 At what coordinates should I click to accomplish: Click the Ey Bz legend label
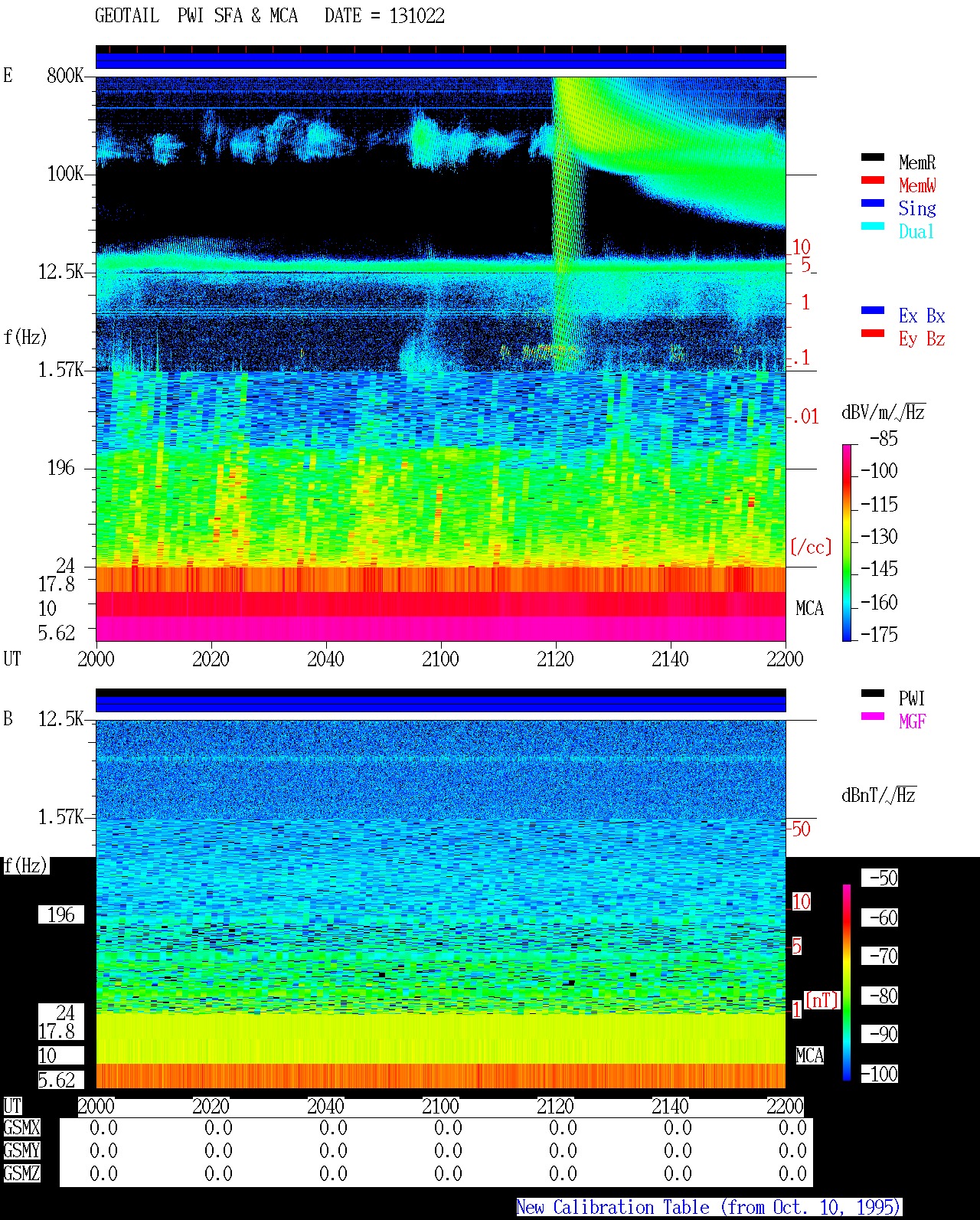click(x=922, y=339)
